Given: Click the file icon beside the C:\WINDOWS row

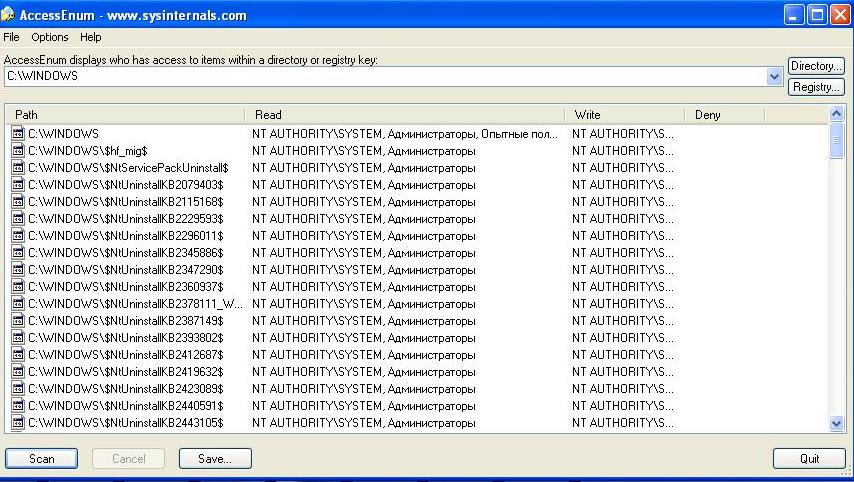Looking at the screenshot, I should 18,133.
